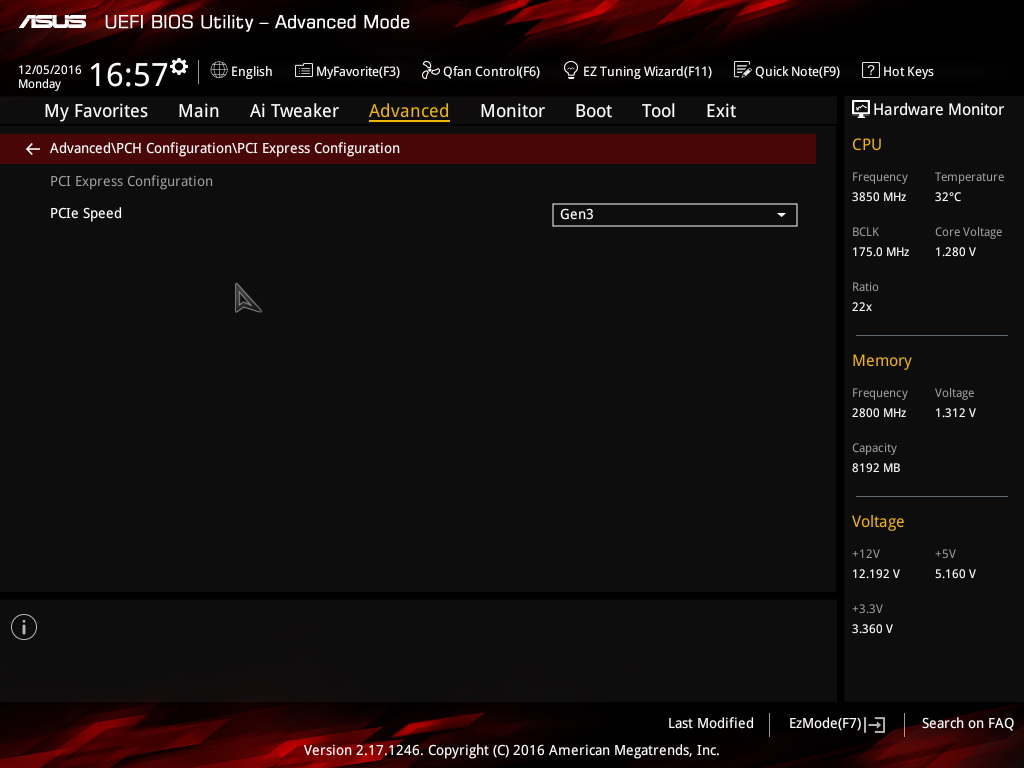Open the clock settings gear icon
This screenshot has height=768, width=1024.
coord(179,67)
